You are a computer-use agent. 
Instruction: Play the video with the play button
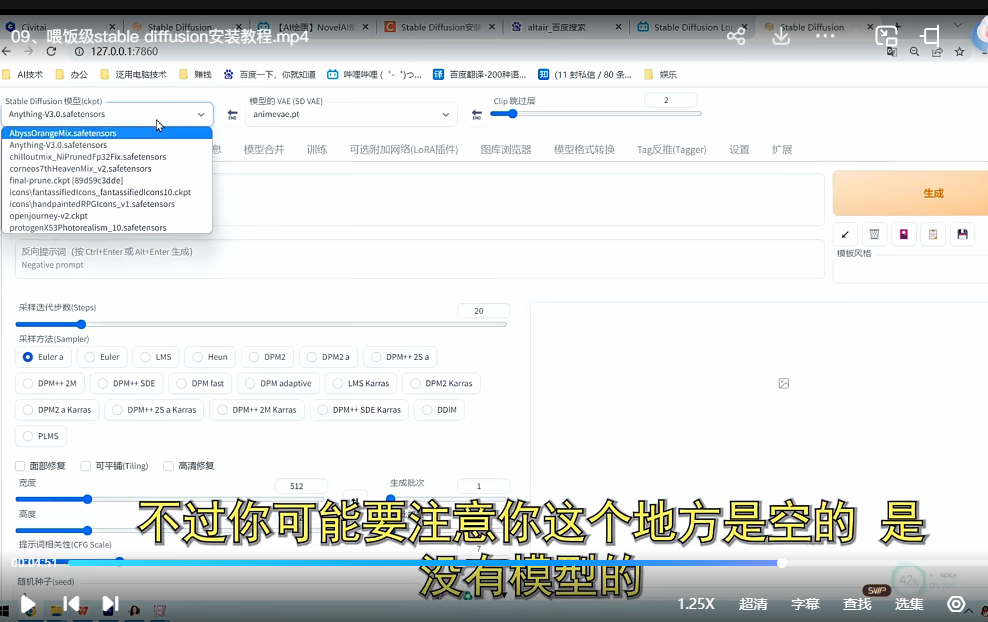click(27, 605)
